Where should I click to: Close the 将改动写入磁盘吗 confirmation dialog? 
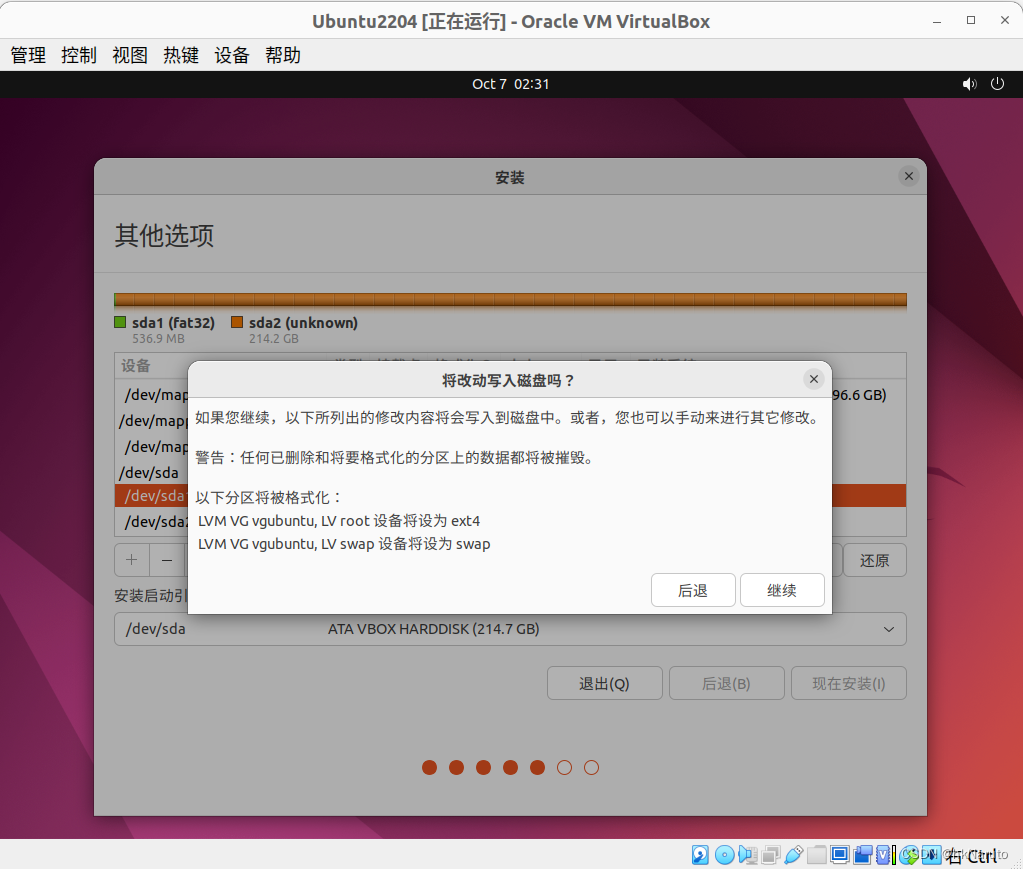pos(814,379)
